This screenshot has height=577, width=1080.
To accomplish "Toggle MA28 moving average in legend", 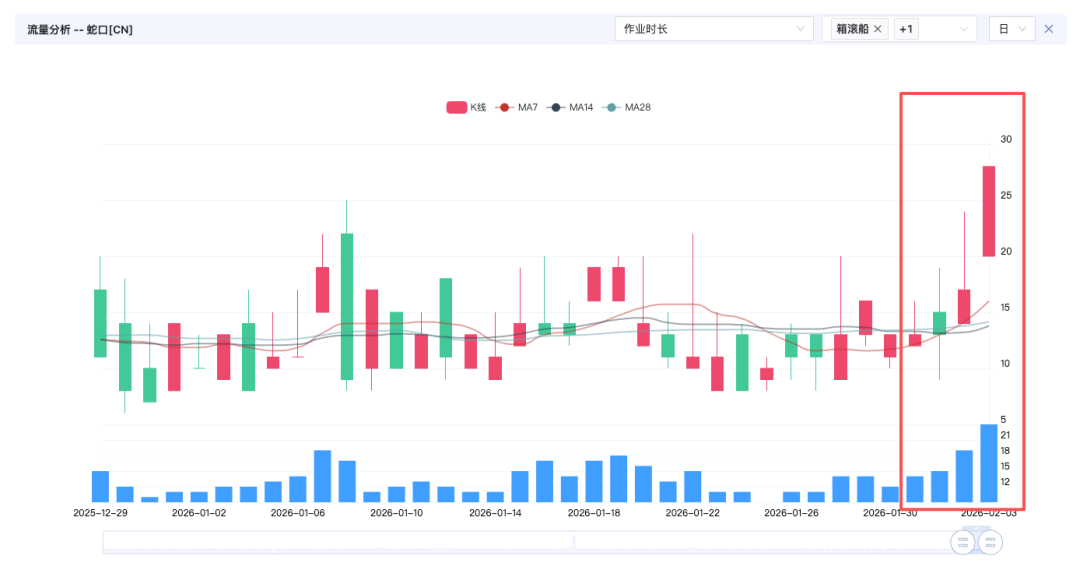I will tap(627, 107).
